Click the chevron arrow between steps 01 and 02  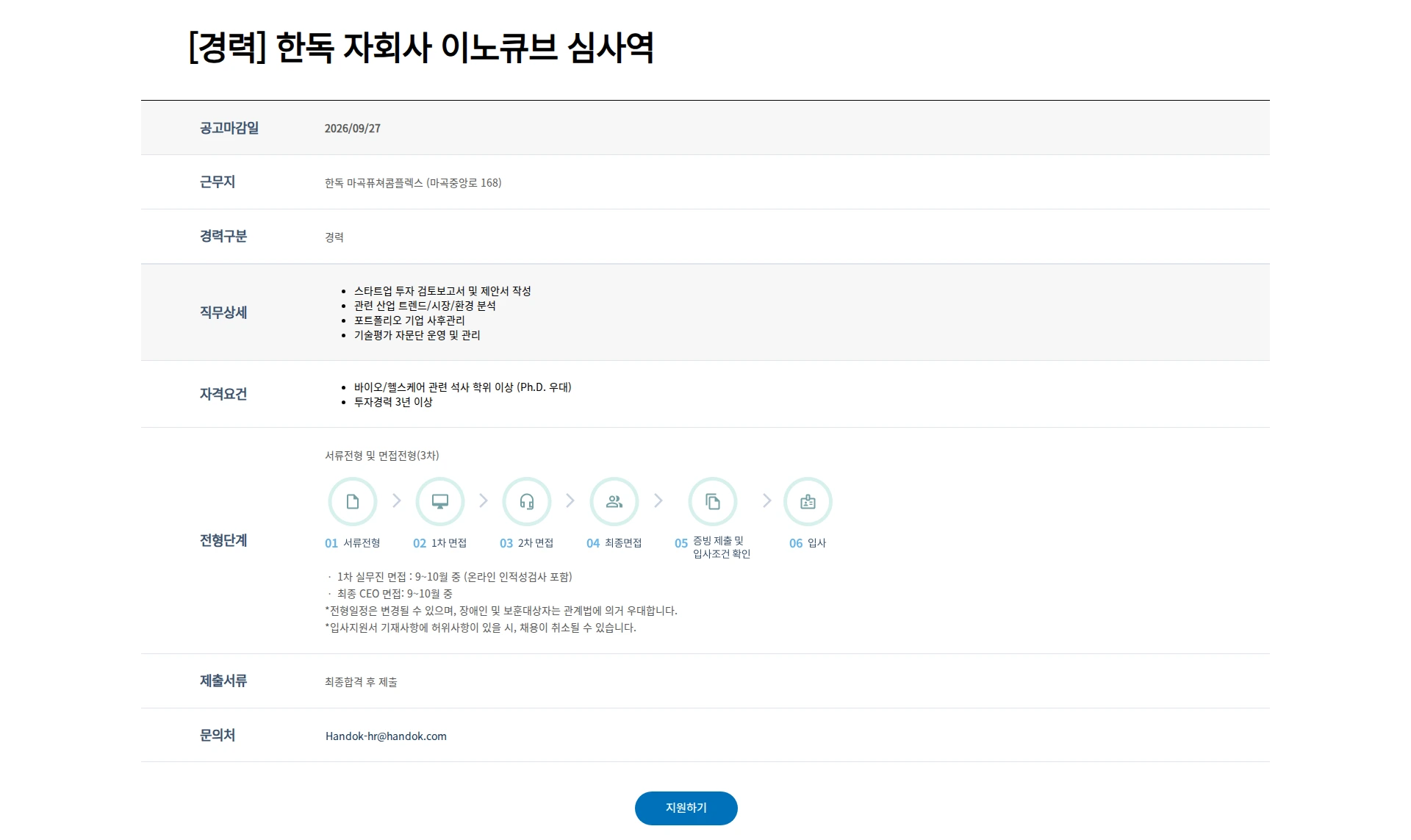tap(397, 500)
